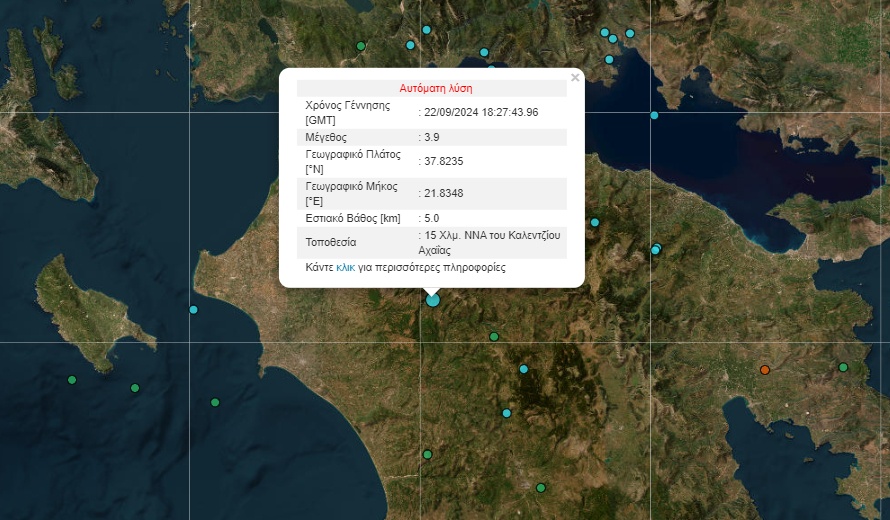Select the large cyan marker beneath the popup
This screenshot has height=520, width=890.
[x=432, y=299]
